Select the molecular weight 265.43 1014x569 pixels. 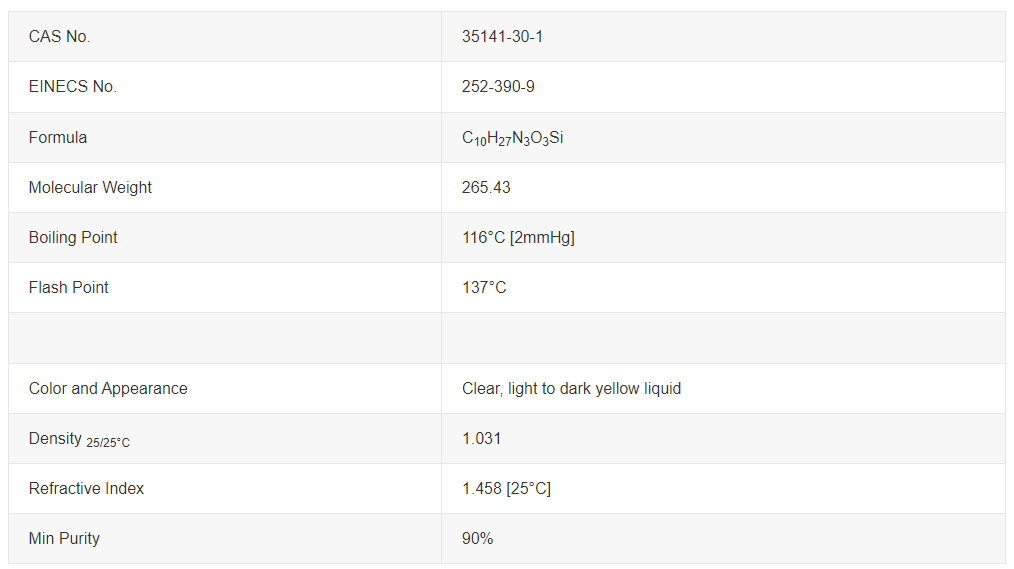tap(486, 188)
